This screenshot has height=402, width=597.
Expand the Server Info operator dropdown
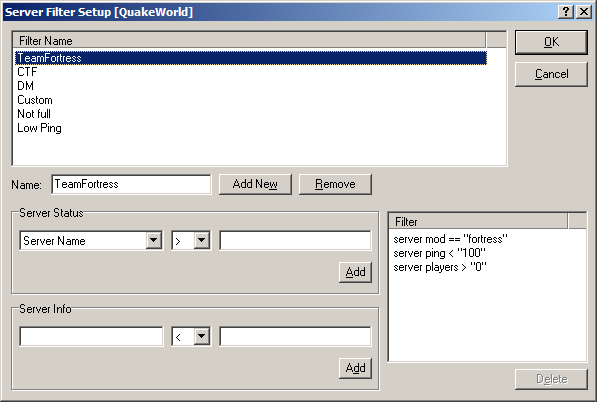(x=202, y=336)
